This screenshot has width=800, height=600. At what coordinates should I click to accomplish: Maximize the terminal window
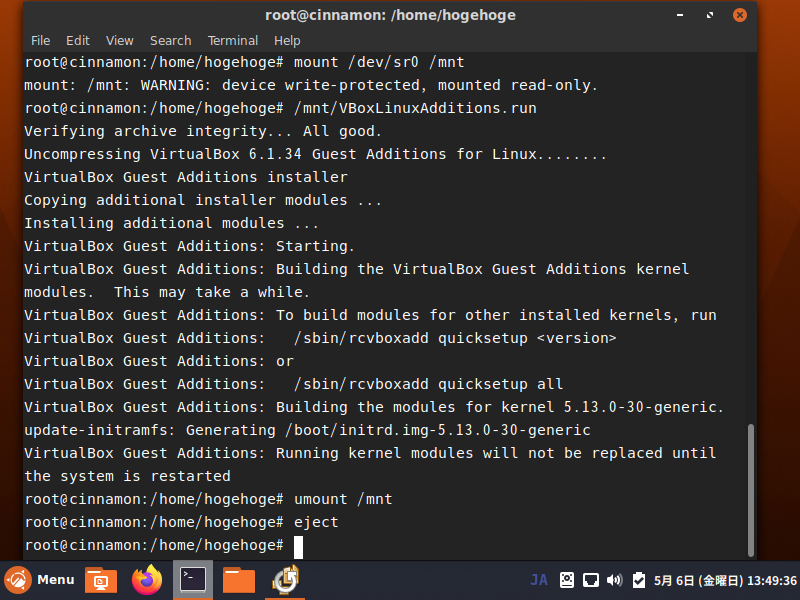[710, 15]
